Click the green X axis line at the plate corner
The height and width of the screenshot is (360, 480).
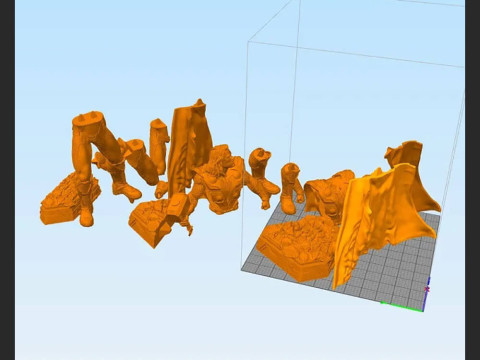(x=402, y=307)
